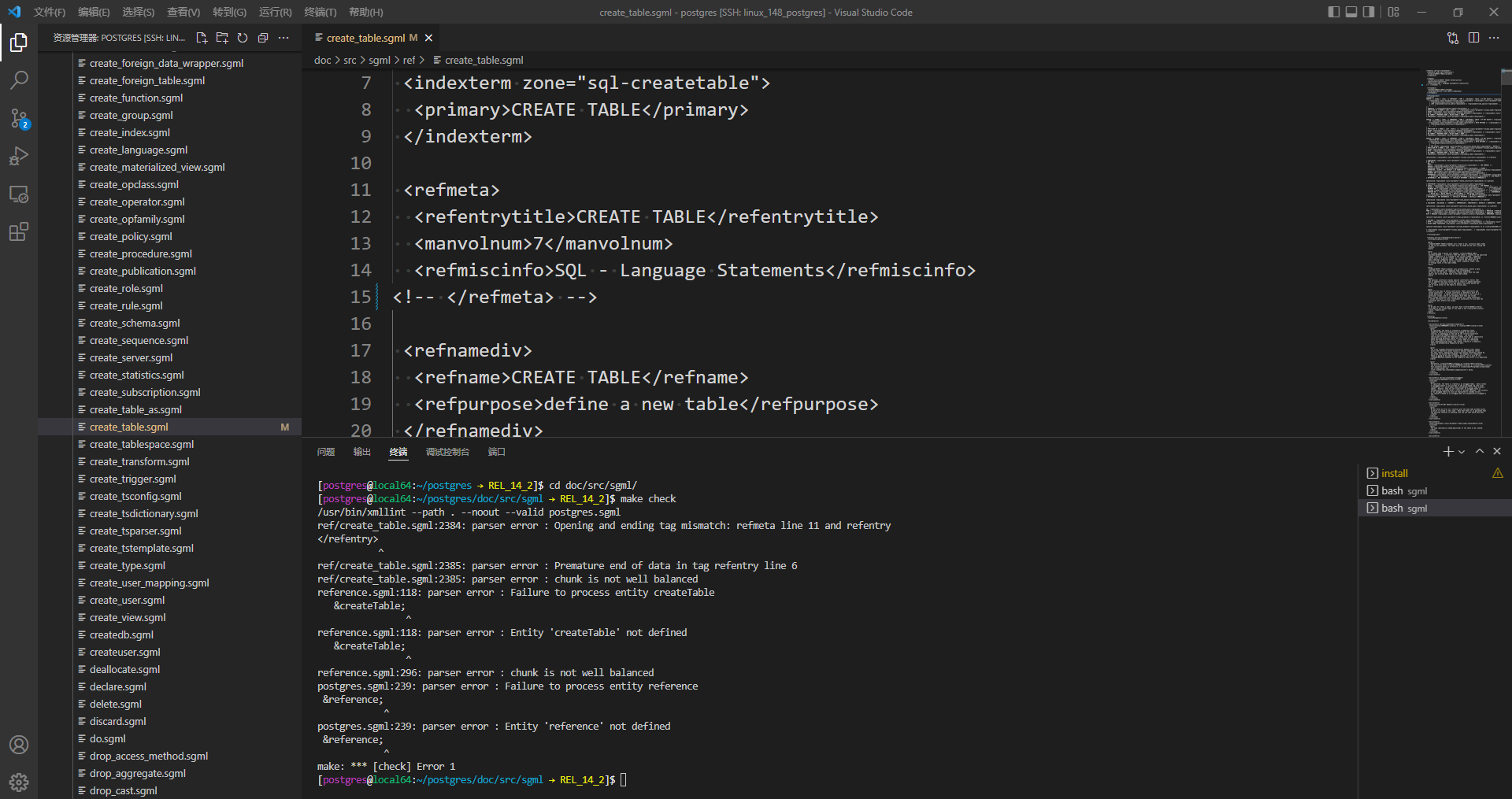Customize layout from title bar icon
Screen dimensions: 1512x799
[x=1394, y=12]
